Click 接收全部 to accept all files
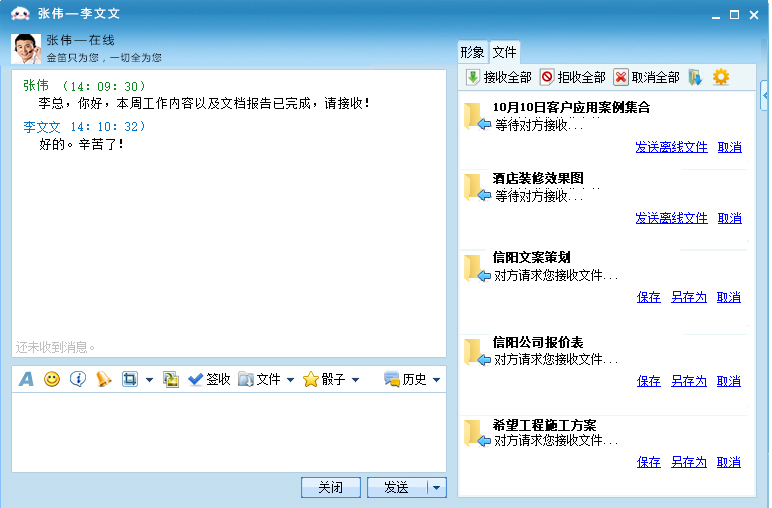This screenshot has height=508, width=772. [x=498, y=77]
